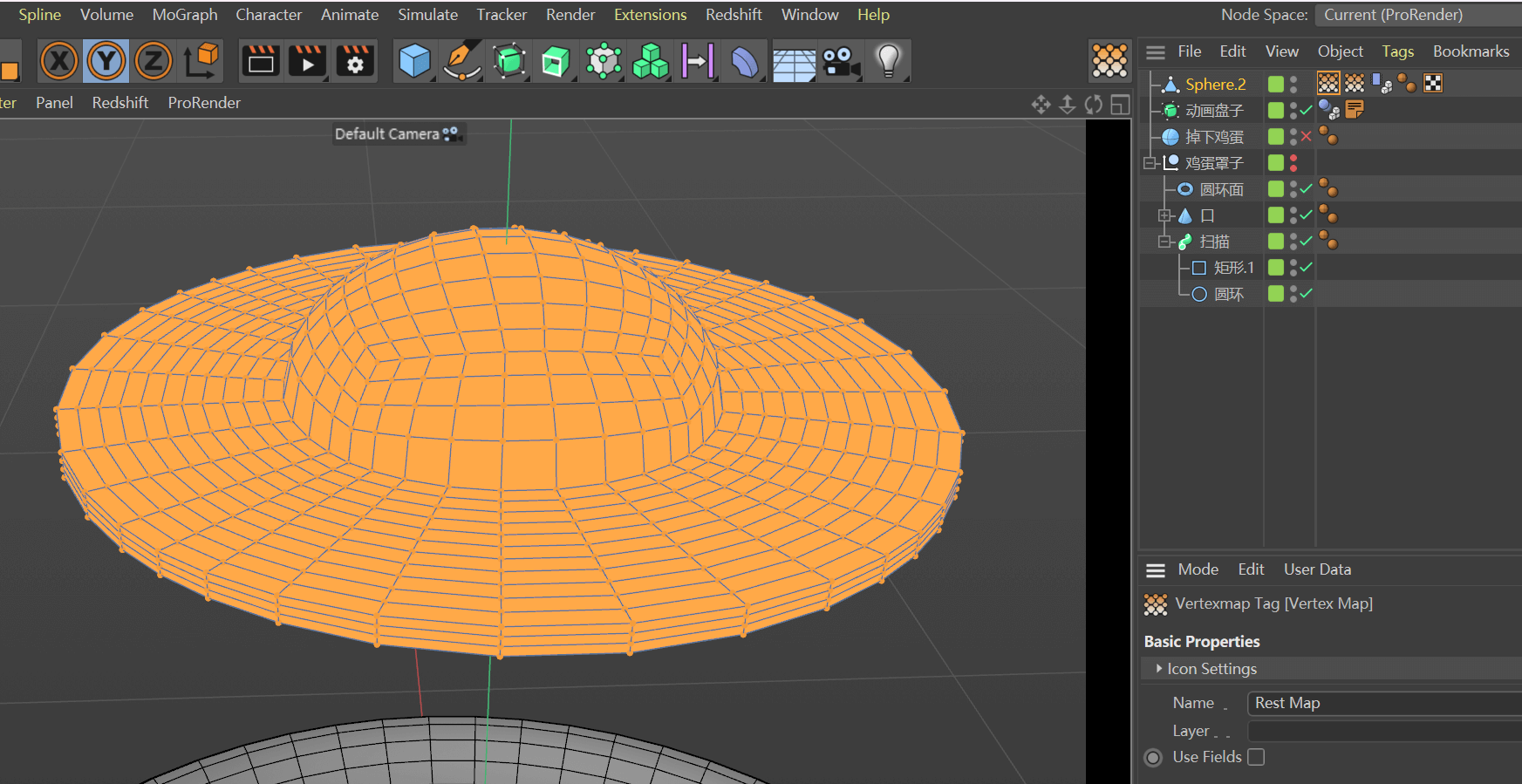Screen dimensions: 1522x784
Task: Click the Bend deformer icon
Action: click(745, 61)
